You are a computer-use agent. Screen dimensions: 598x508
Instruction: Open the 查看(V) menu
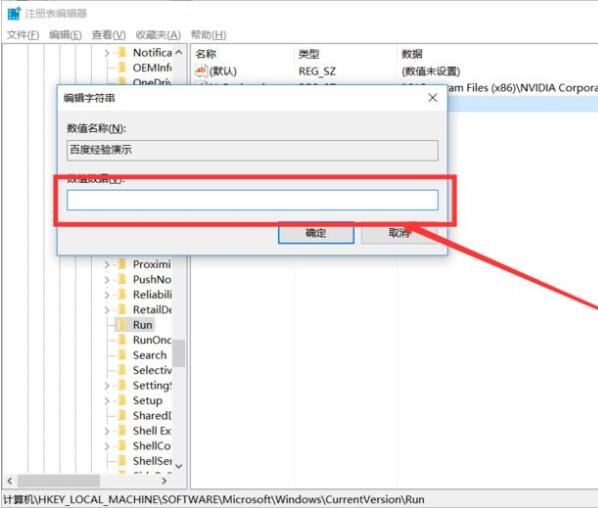(109, 35)
